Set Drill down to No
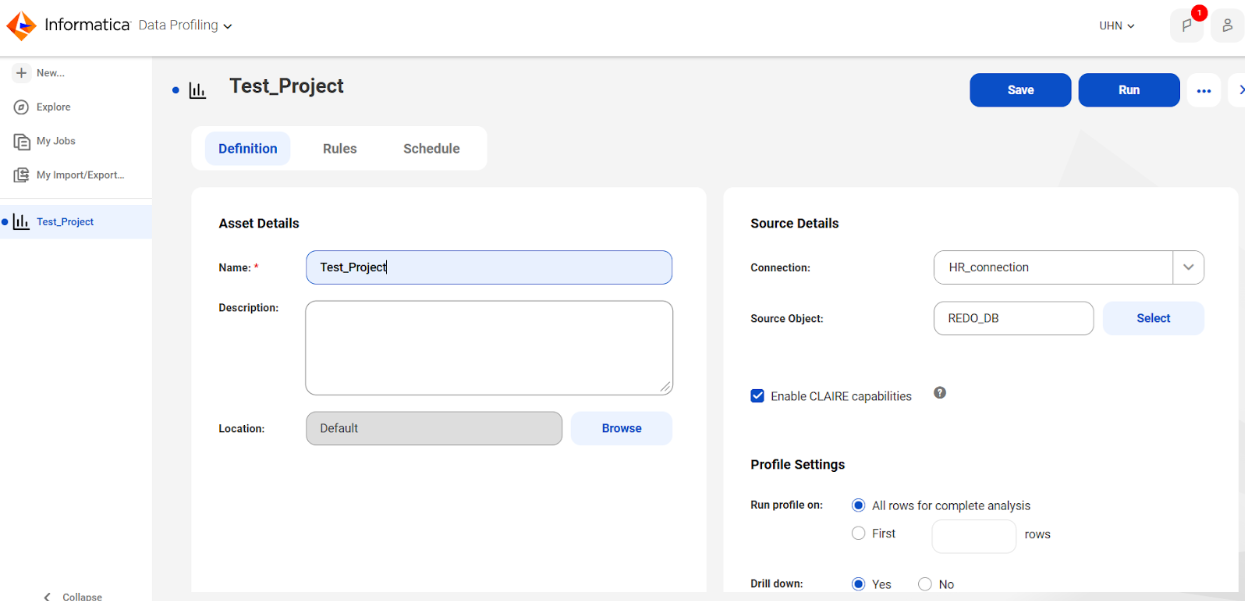 (925, 583)
